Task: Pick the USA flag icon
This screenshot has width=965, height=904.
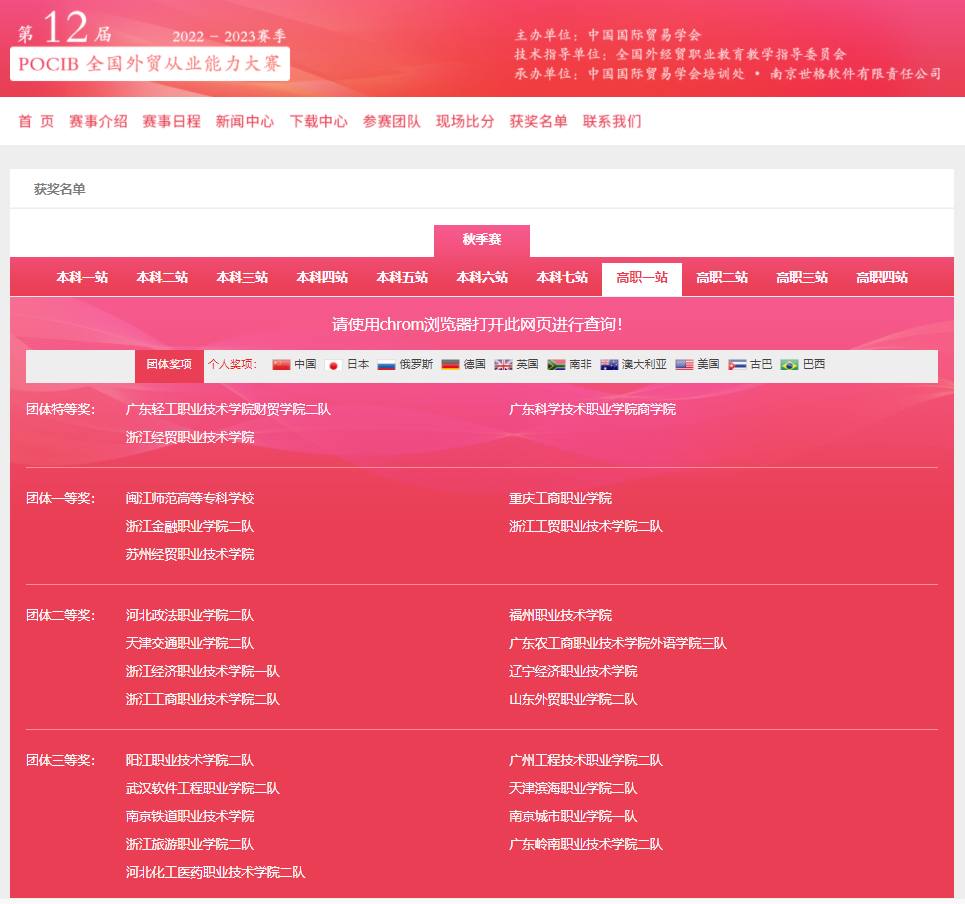Action: 684,365
